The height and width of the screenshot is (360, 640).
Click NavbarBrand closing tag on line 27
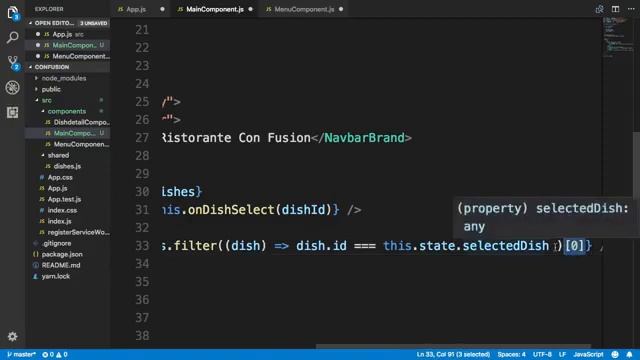pos(361,138)
